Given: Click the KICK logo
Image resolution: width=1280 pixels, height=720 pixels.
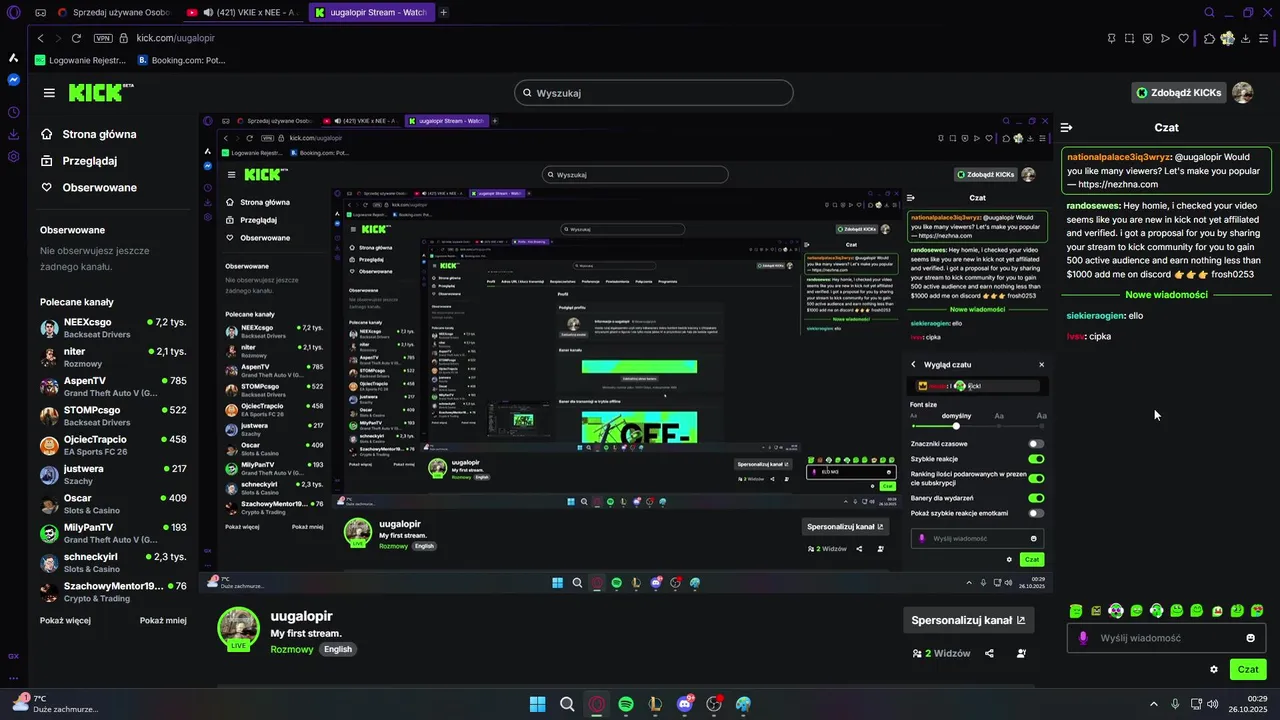Looking at the screenshot, I should pos(100,92).
